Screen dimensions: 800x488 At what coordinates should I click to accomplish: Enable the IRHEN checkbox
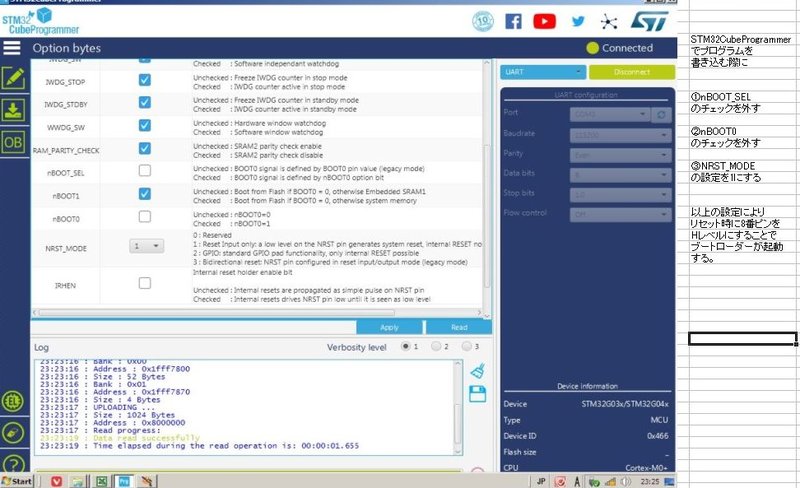[145, 284]
